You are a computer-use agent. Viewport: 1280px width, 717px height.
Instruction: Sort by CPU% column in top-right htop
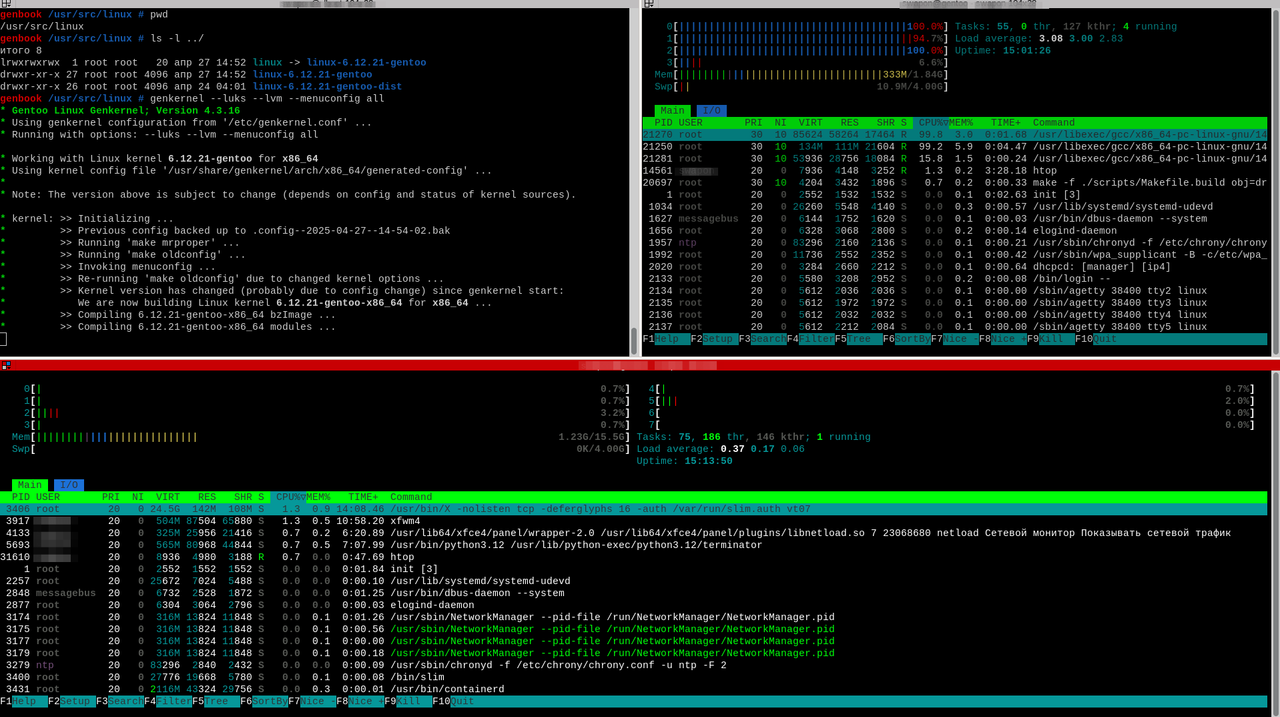click(x=932, y=123)
